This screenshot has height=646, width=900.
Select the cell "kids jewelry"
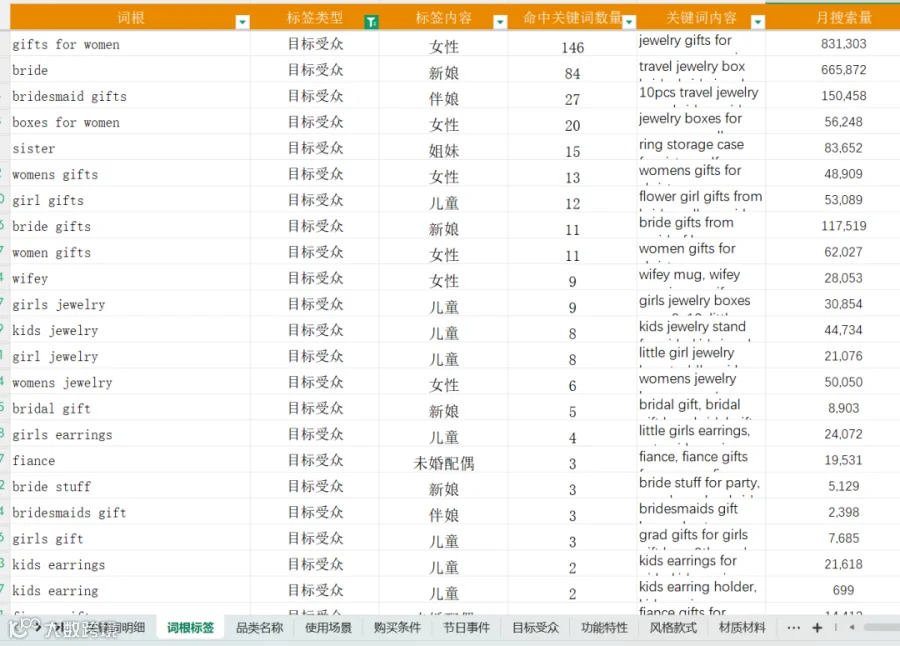[x=130, y=330]
